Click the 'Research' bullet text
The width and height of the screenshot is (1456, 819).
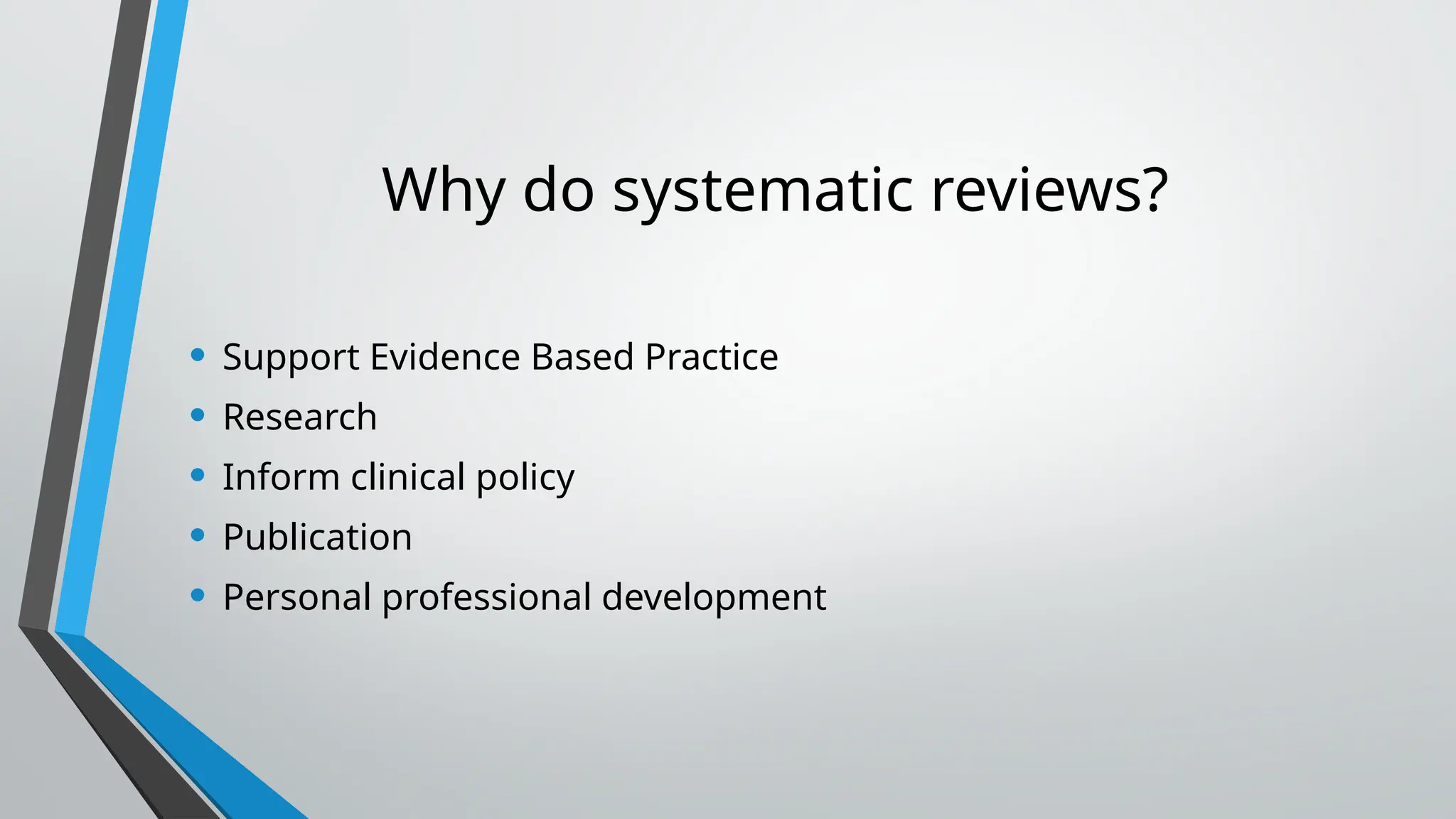coord(300,417)
